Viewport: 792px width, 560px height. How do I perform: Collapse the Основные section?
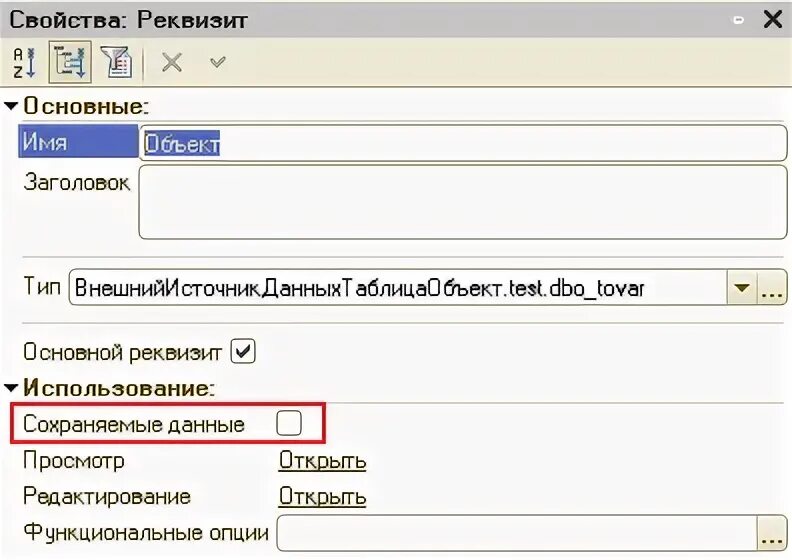(x=11, y=106)
